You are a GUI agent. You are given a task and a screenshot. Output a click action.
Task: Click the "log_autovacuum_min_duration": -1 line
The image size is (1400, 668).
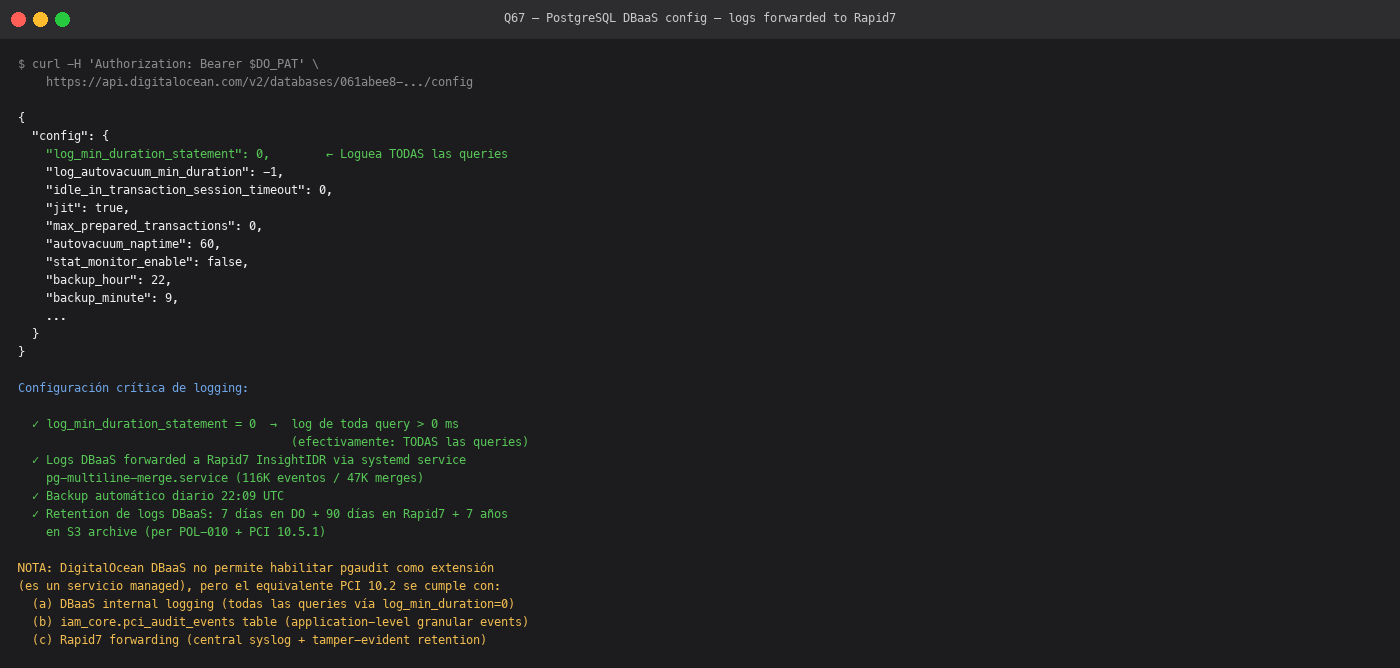(x=165, y=172)
